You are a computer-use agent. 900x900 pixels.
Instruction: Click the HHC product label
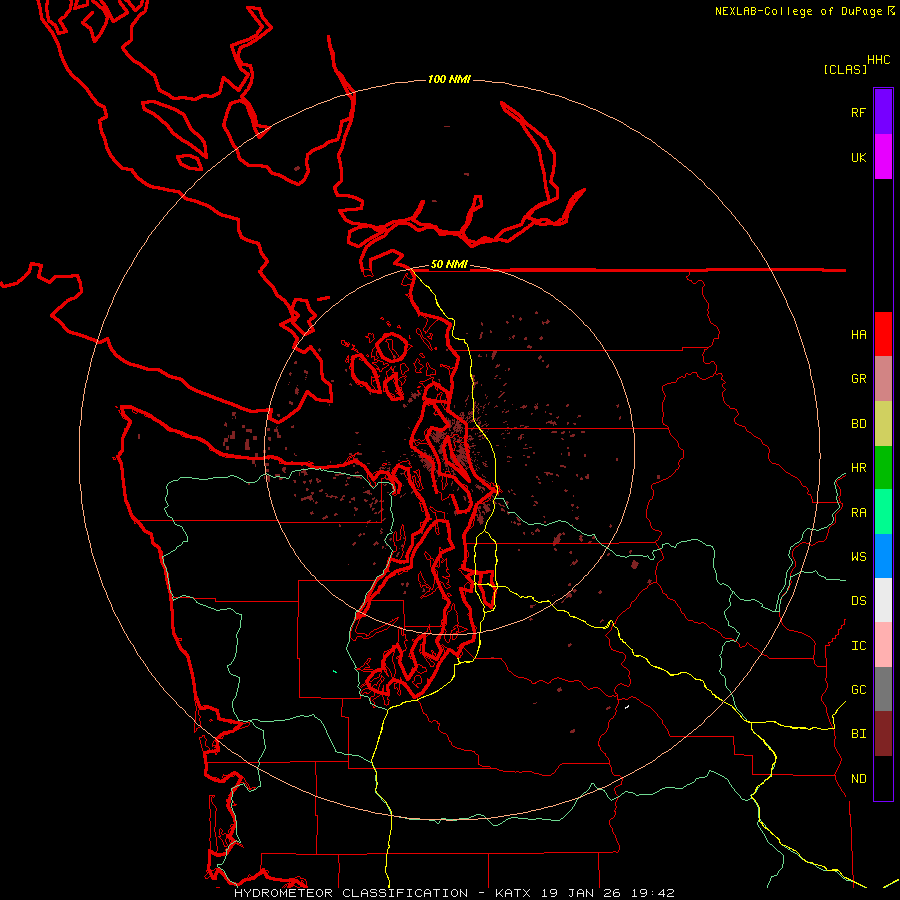pyautogui.click(x=879, y=60)
